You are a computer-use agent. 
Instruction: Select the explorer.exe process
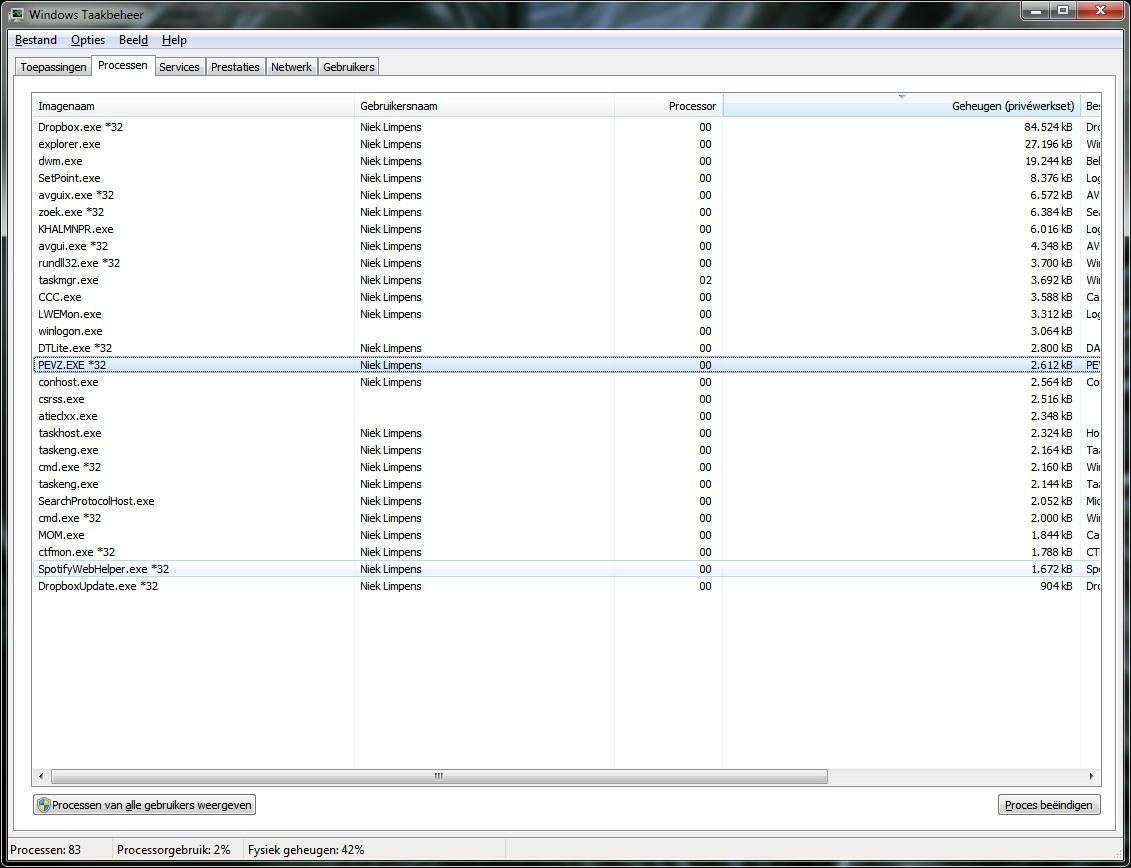tap(567, 144)
